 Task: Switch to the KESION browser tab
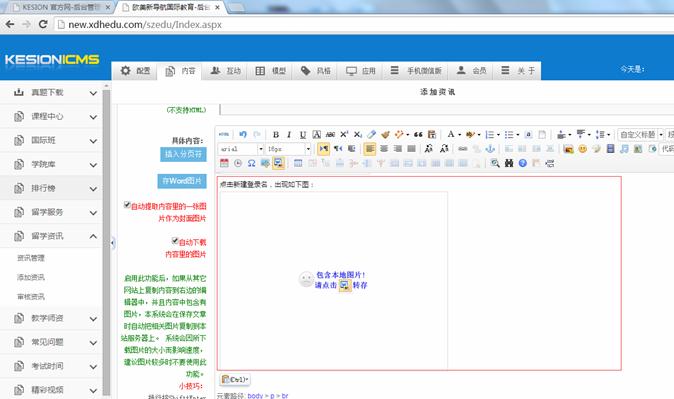pyautogui.click(x=60, y=7)
